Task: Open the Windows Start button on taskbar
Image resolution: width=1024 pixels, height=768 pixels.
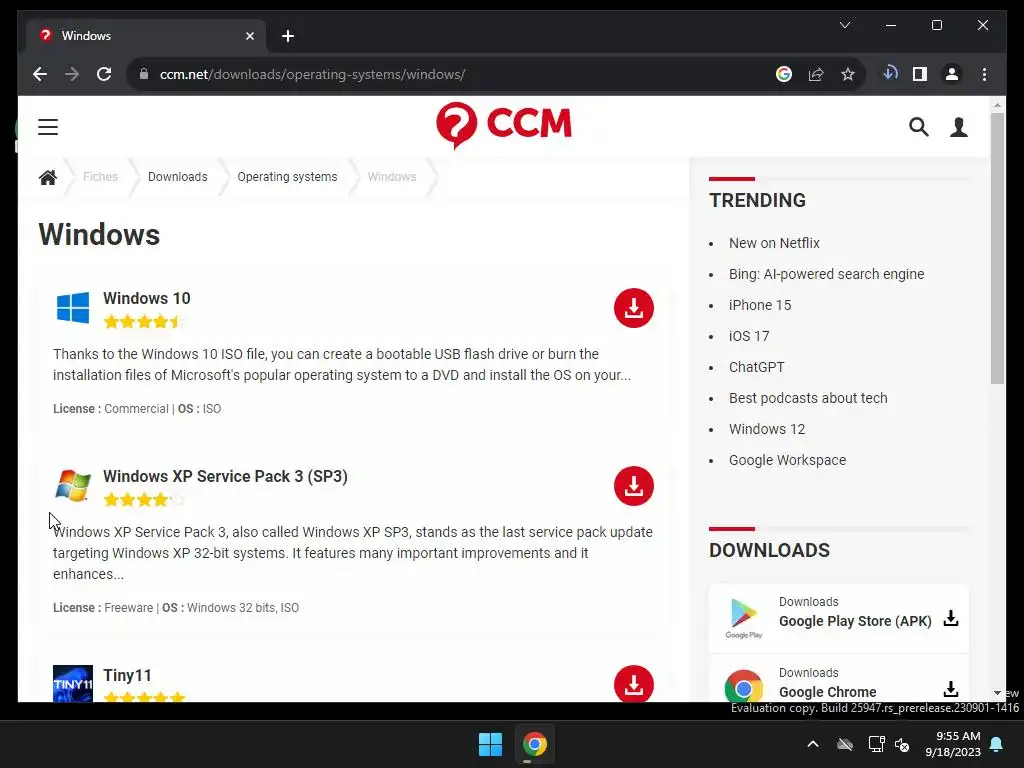Action: pos(490,744)
